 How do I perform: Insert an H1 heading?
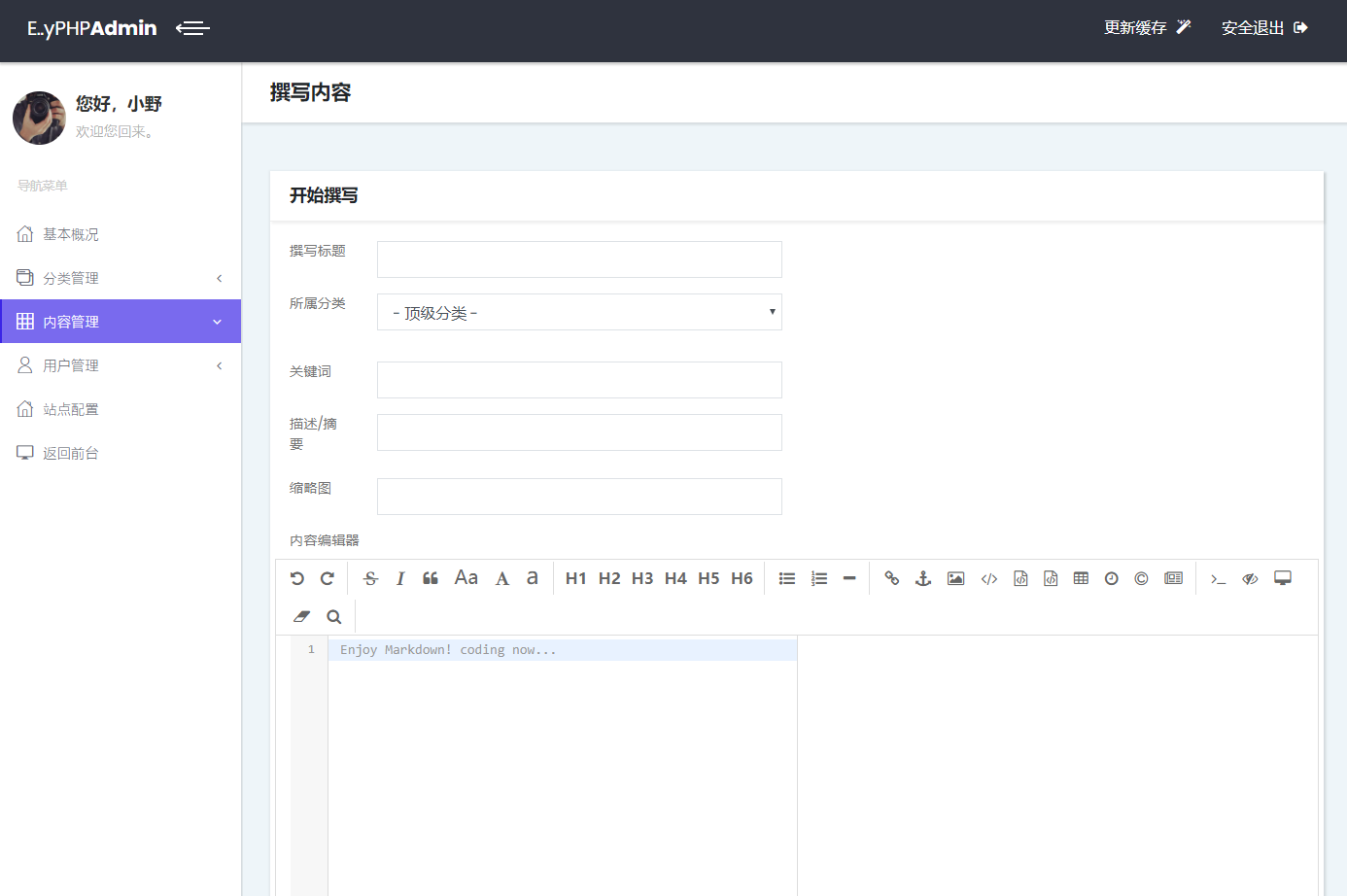(x=576, y=578)
